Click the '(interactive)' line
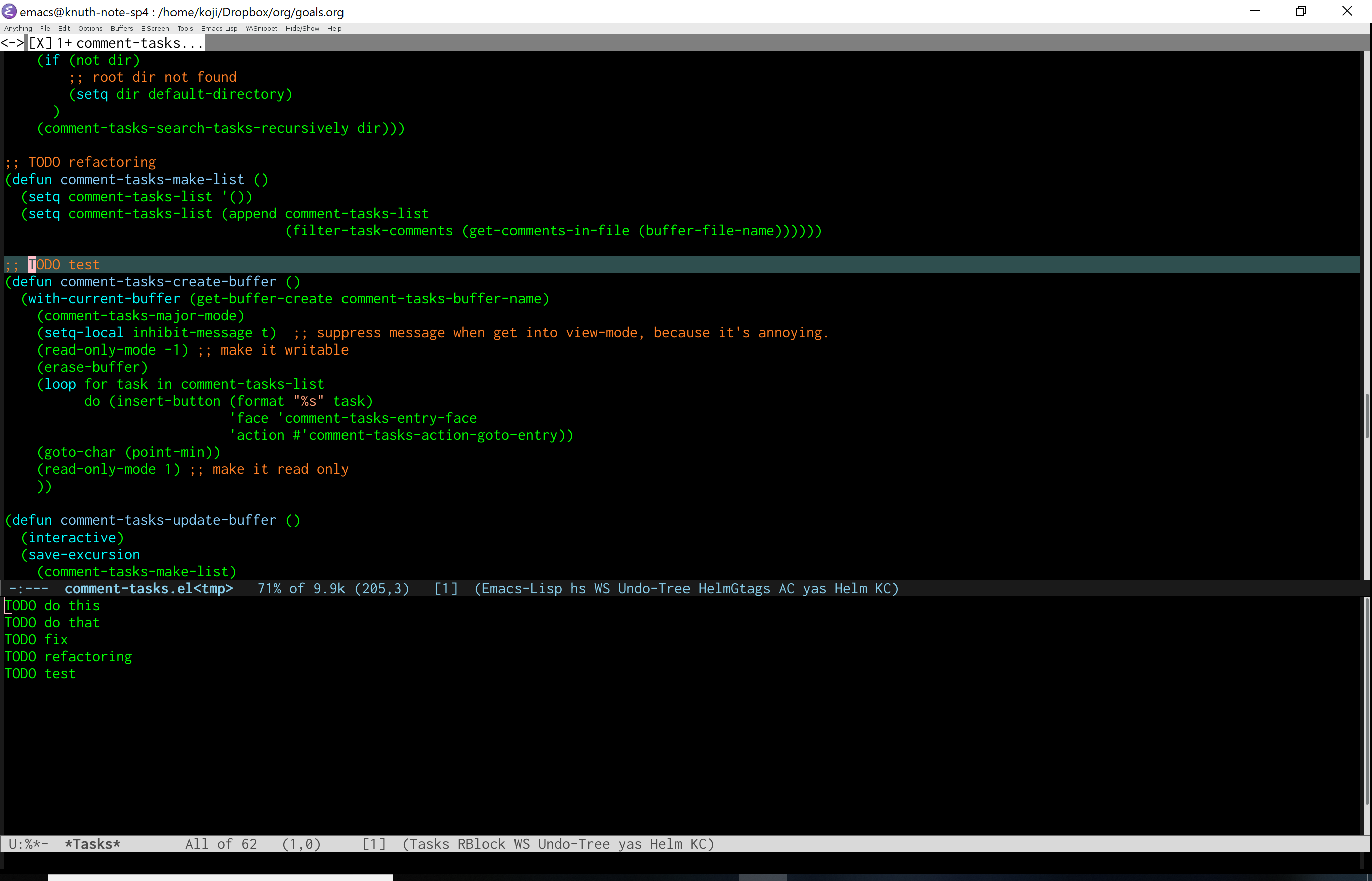The width and height of the screenshot is (1372, 881). click(72, 538)
